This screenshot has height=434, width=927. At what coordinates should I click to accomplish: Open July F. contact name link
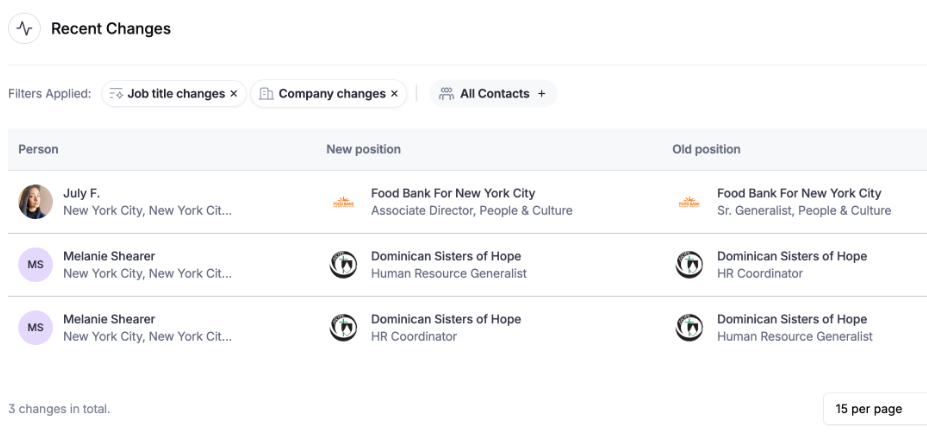coord(82,193)
